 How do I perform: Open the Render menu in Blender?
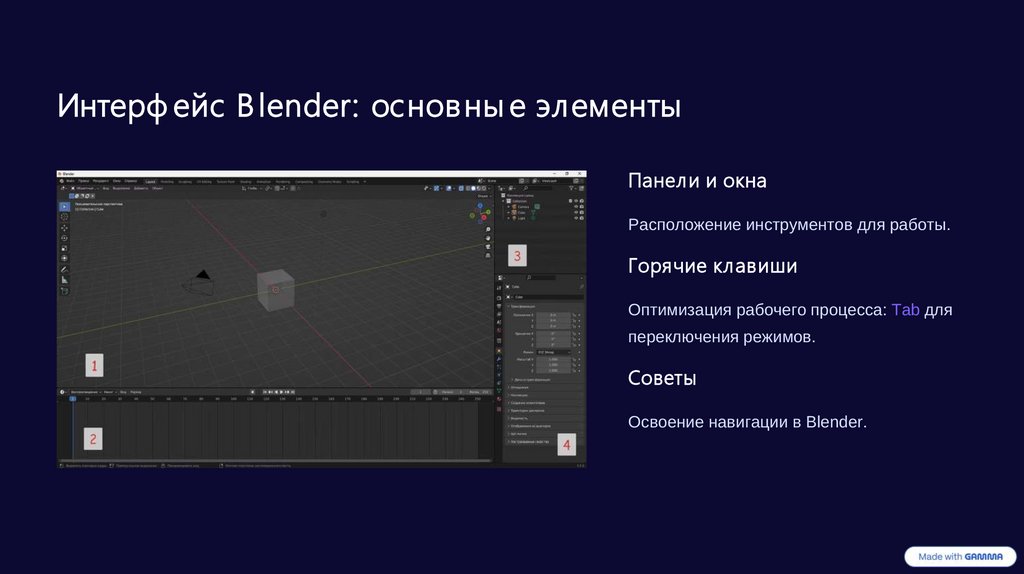pyautogui.click(x=101, y=182)
